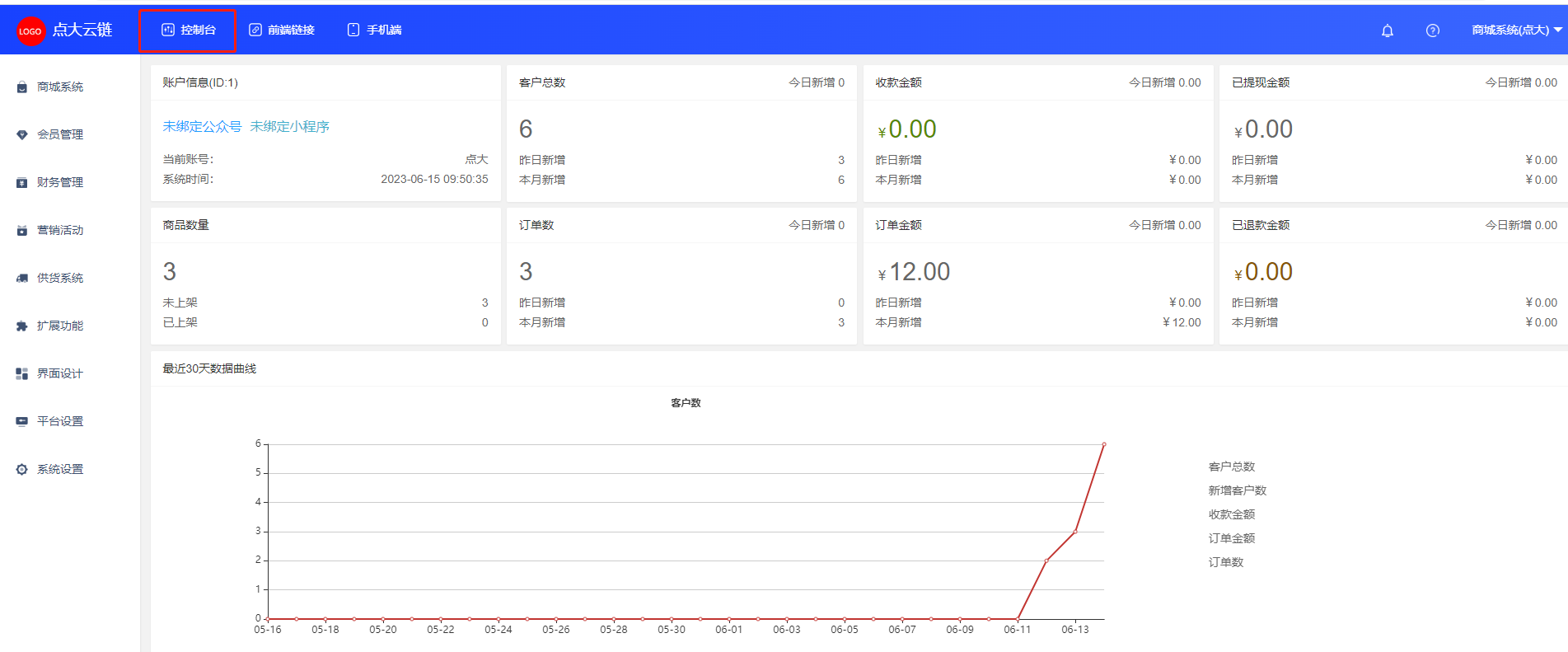Viewport: 1568px width, 652px height.
Task: Open 扩展功能 in the sidebar
Action: (60, 326)
